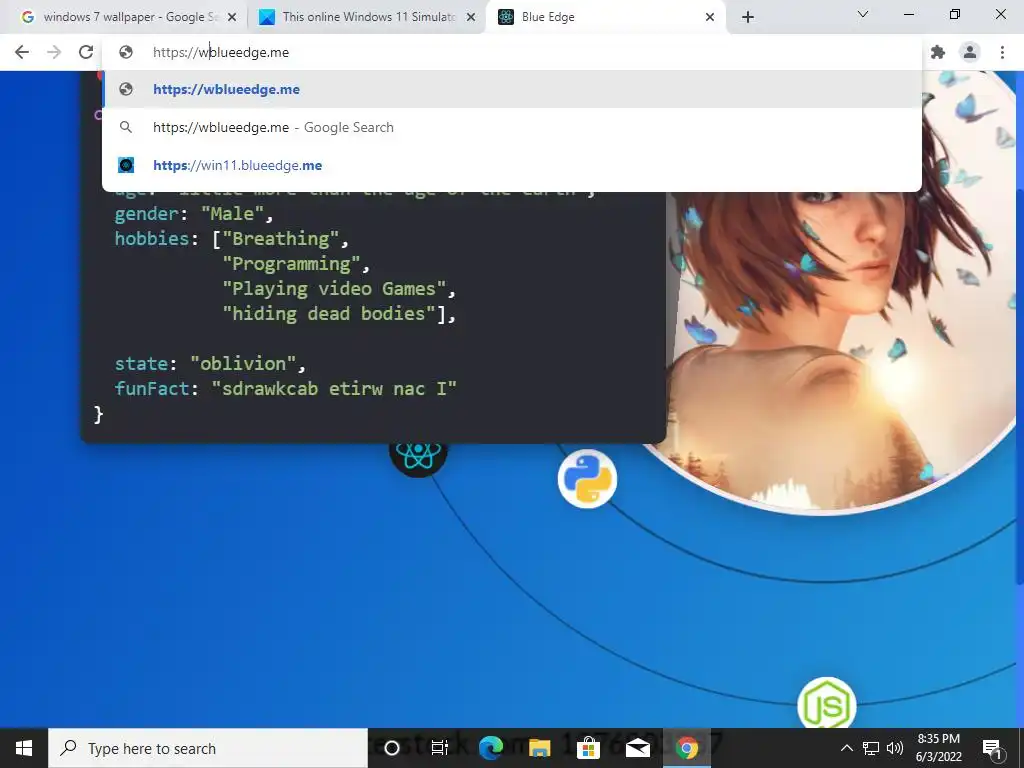The height and width of the screenshot is (768, 1024).
Task: Open Chrome's three-dot menu
Action: click(1002, 52)
